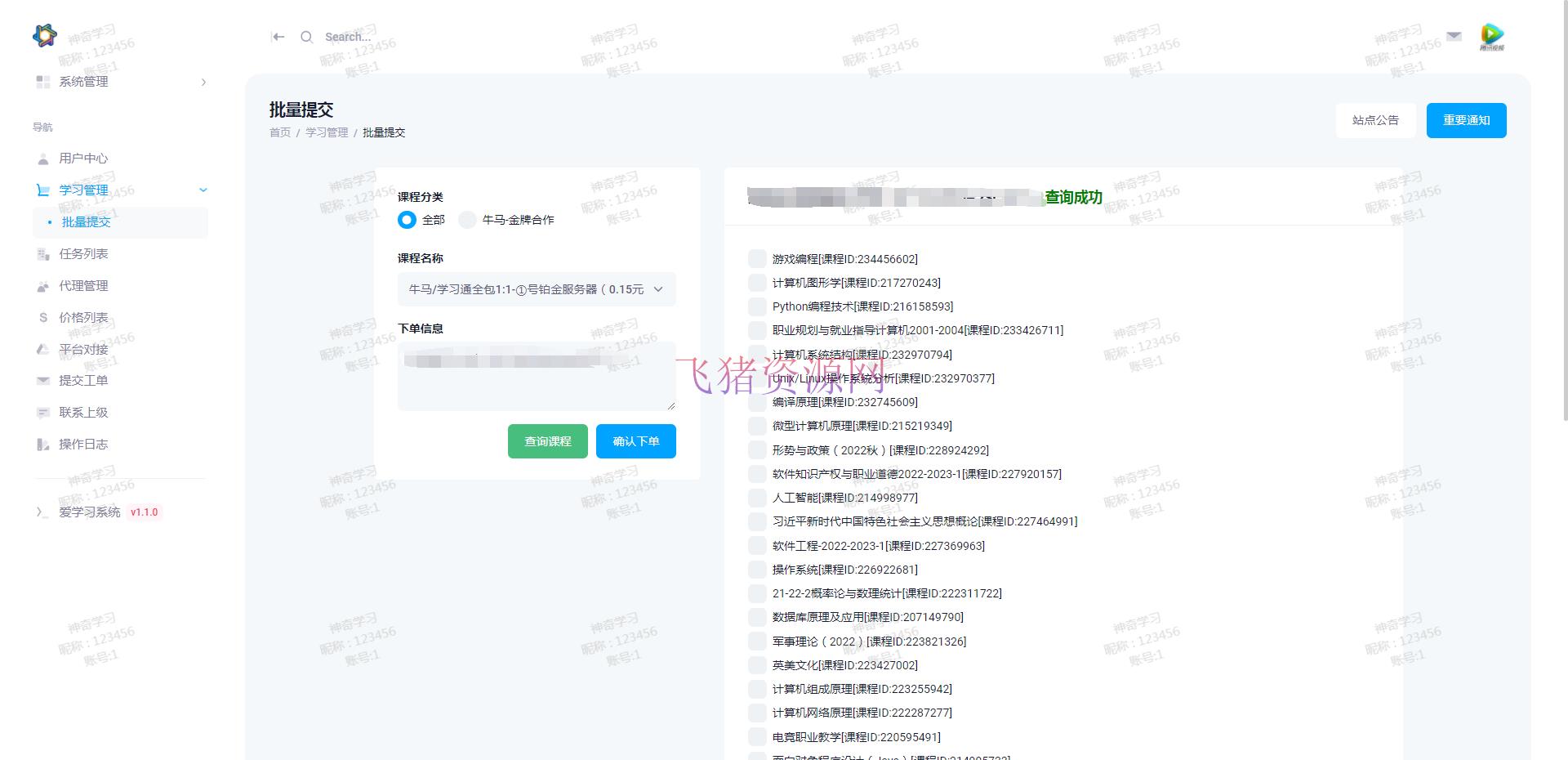
Task: Check the 计算机图形学 course checkbox
Action: (x=757, y=283)
